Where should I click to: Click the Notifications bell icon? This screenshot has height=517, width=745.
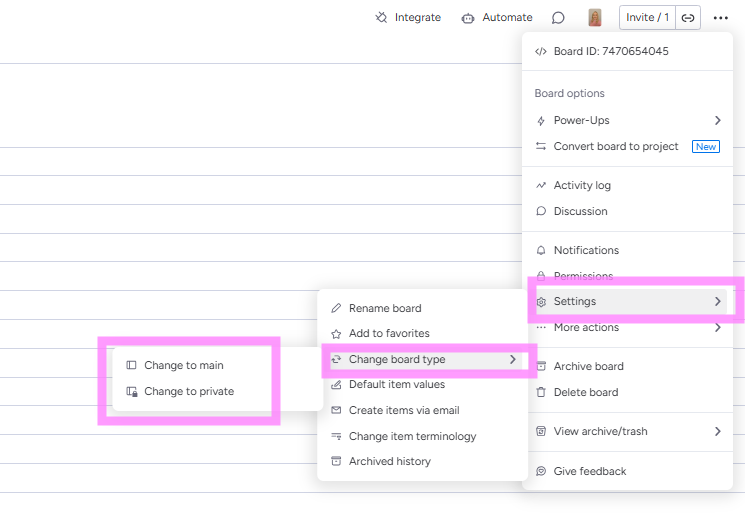(x=541, y=250)
